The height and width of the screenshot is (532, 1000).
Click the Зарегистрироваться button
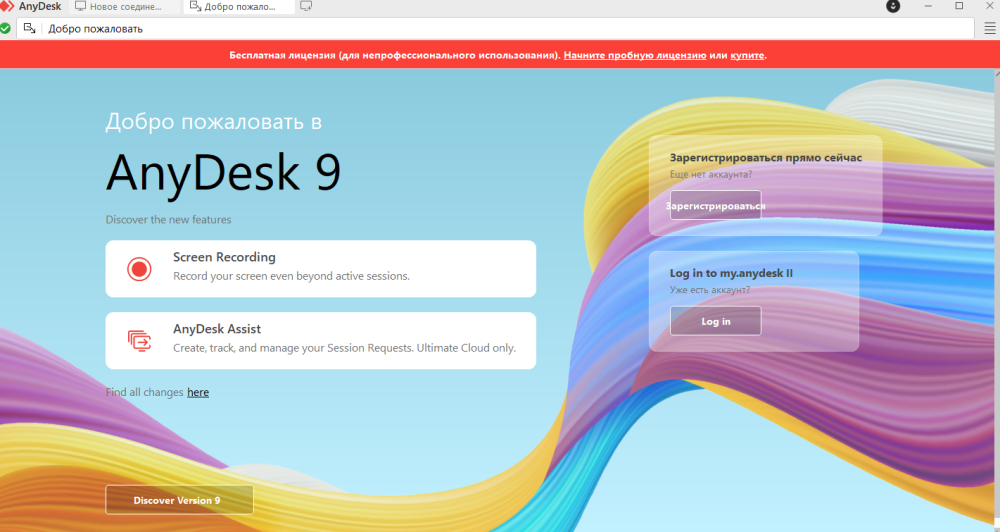coord(716,205)
